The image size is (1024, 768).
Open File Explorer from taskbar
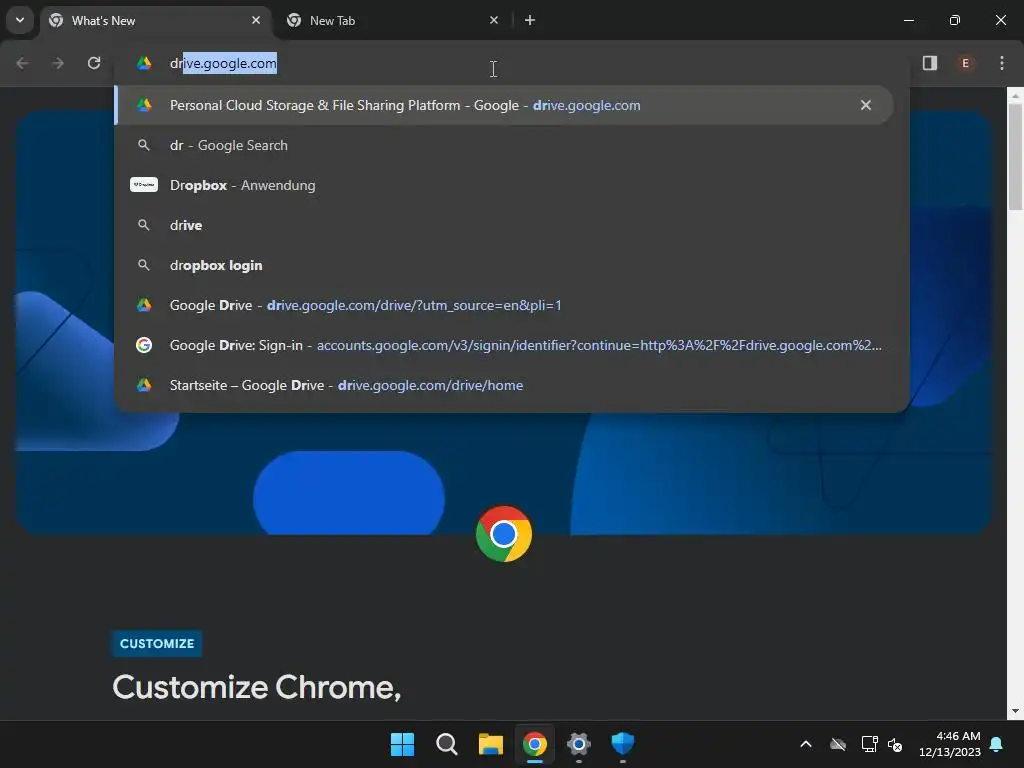490,744
